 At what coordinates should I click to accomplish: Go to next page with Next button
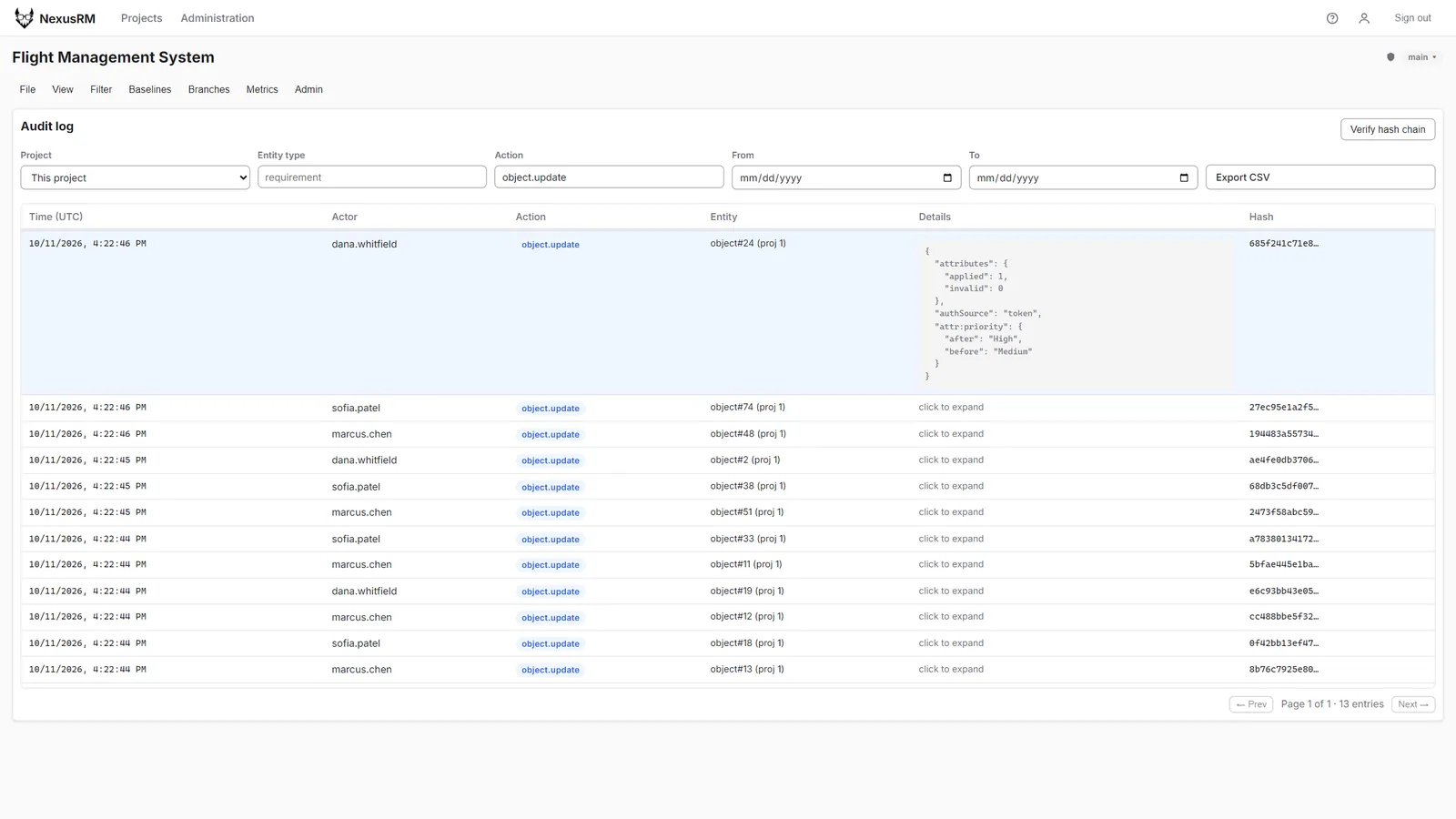pos(1413,704)
